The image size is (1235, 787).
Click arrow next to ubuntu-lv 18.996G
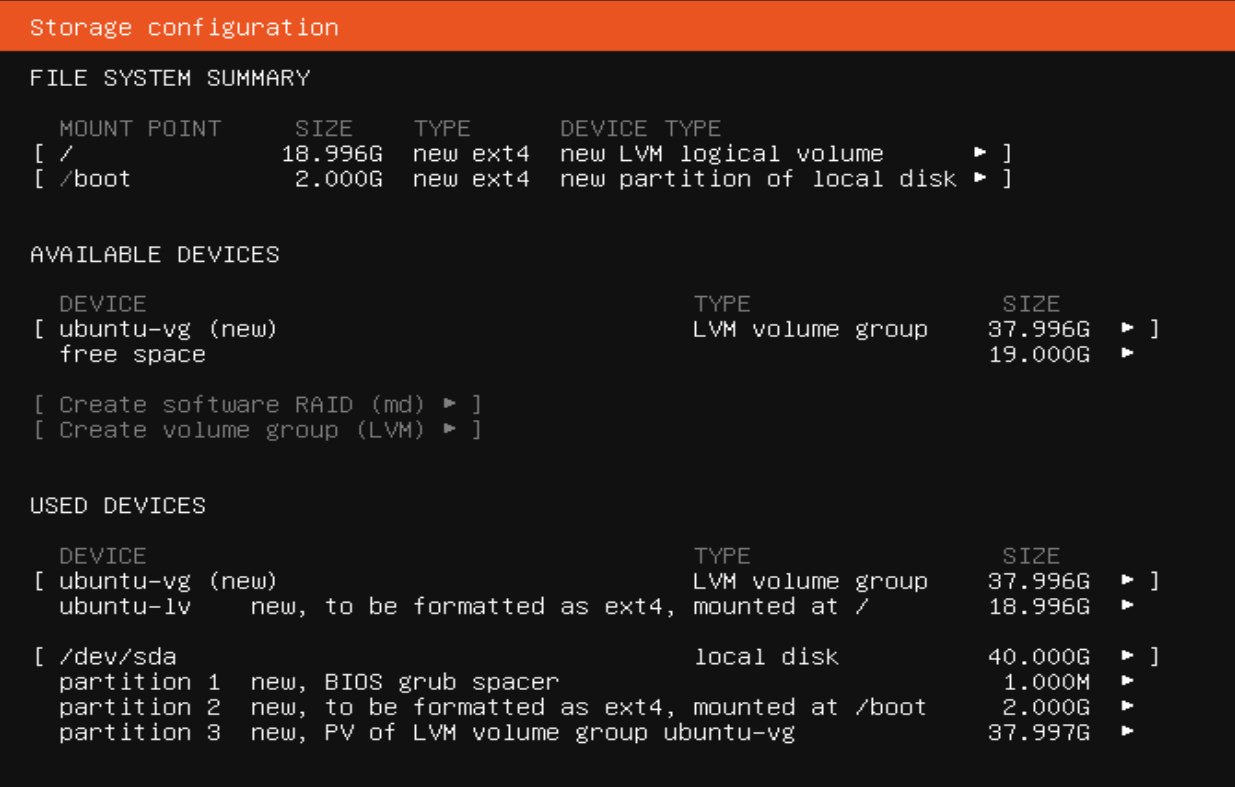[x=1128, y=605]
